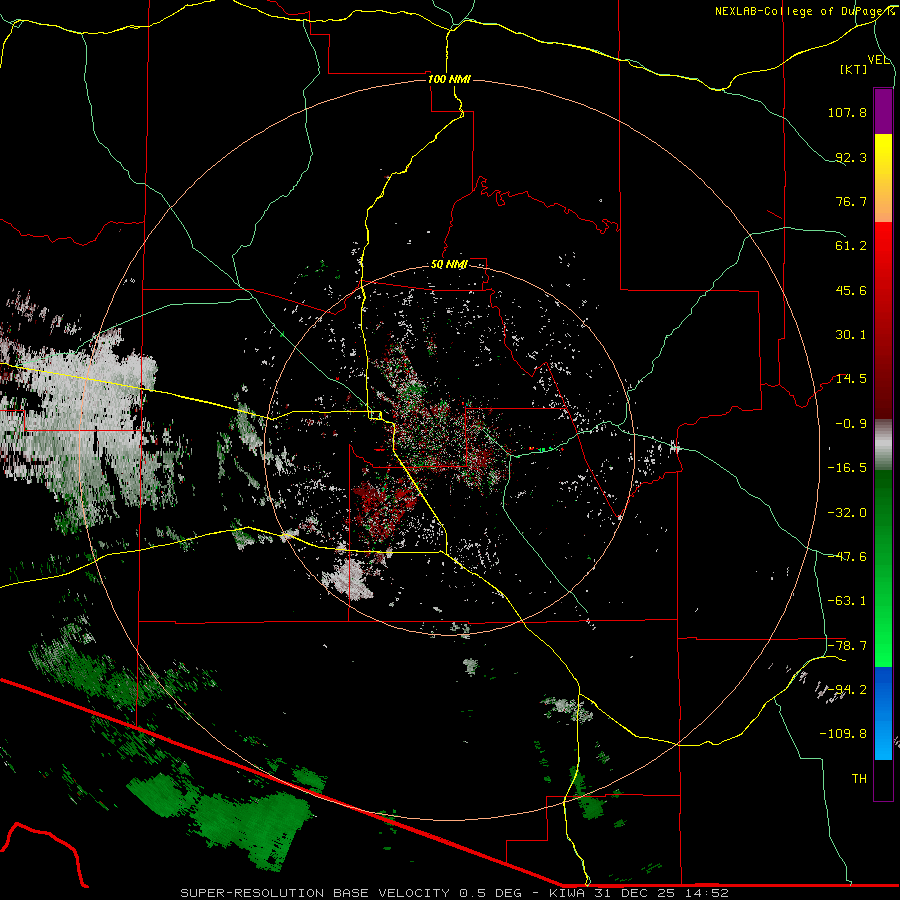
Task: Pick the yellow-orange gradient band on the color bar
Action: click(883, 178)
